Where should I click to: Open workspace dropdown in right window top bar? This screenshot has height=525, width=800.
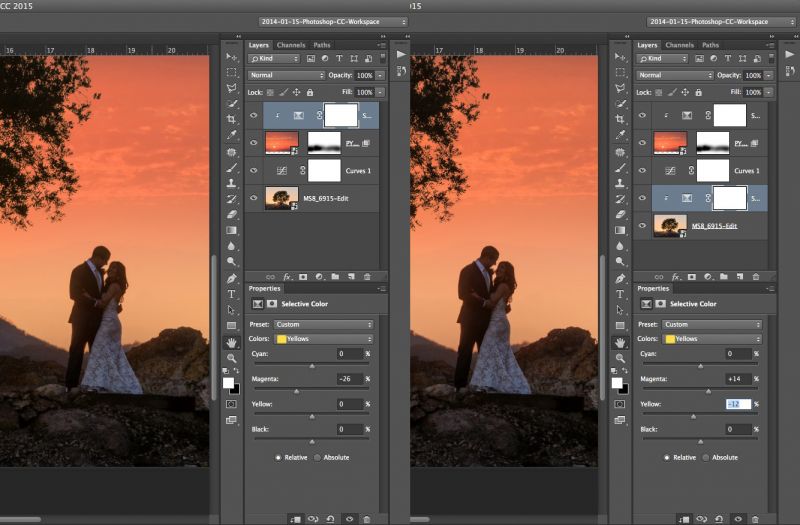721,22
